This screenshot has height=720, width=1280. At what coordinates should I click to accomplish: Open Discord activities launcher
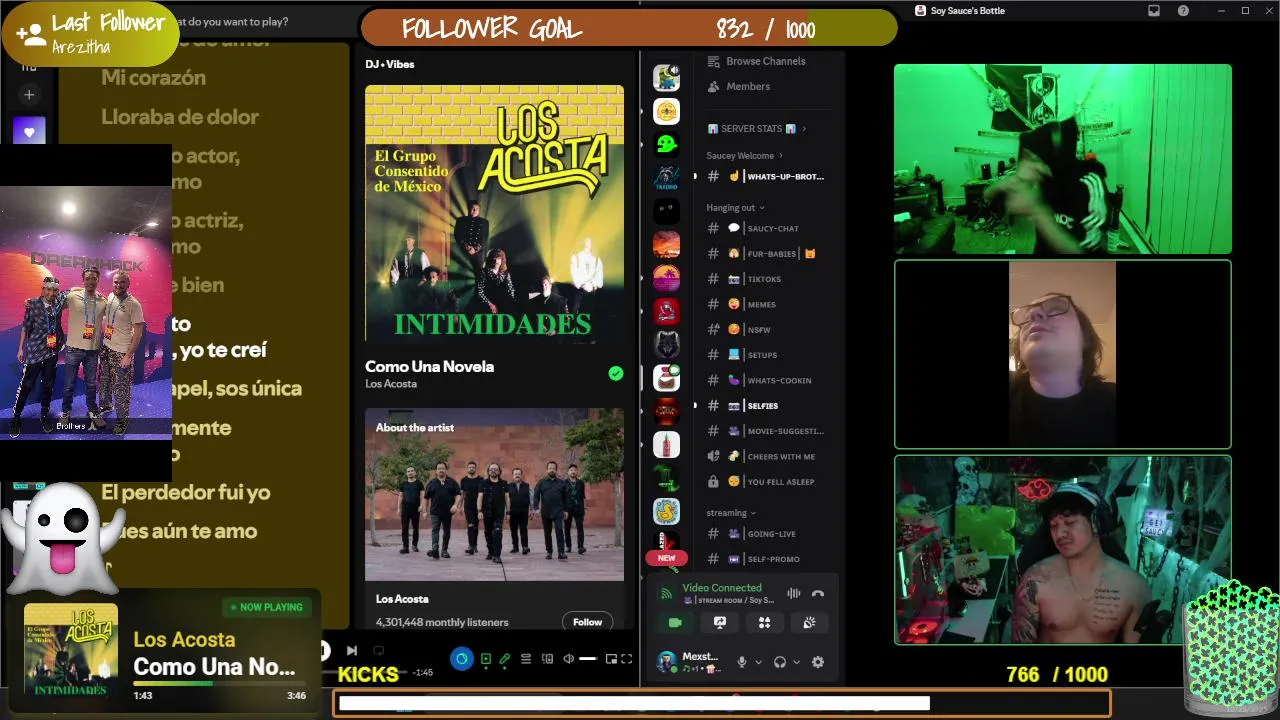[764, 622]
